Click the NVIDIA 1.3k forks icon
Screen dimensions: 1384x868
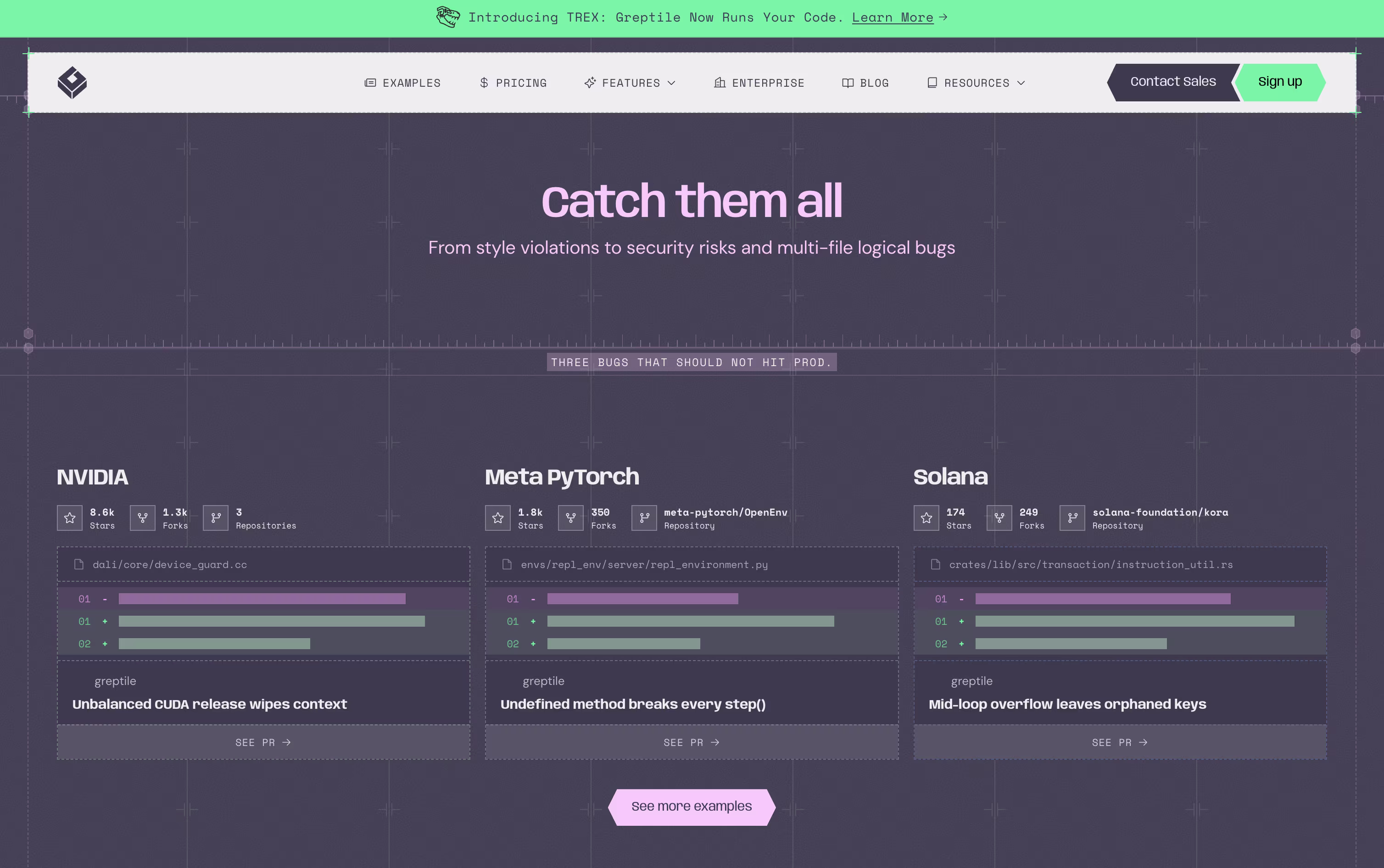tap(142, 518)
